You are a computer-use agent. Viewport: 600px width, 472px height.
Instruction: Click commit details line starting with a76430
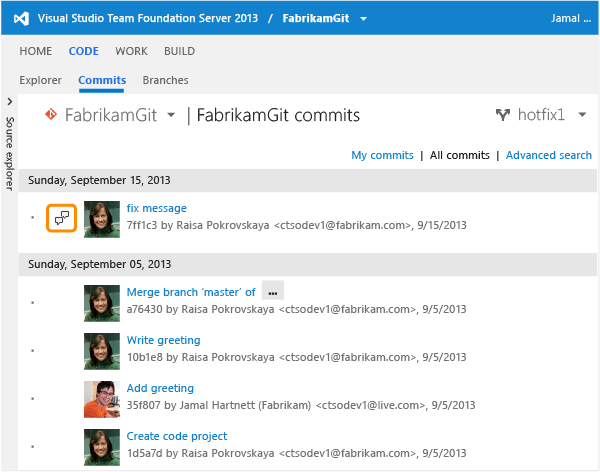click(297, 309)
